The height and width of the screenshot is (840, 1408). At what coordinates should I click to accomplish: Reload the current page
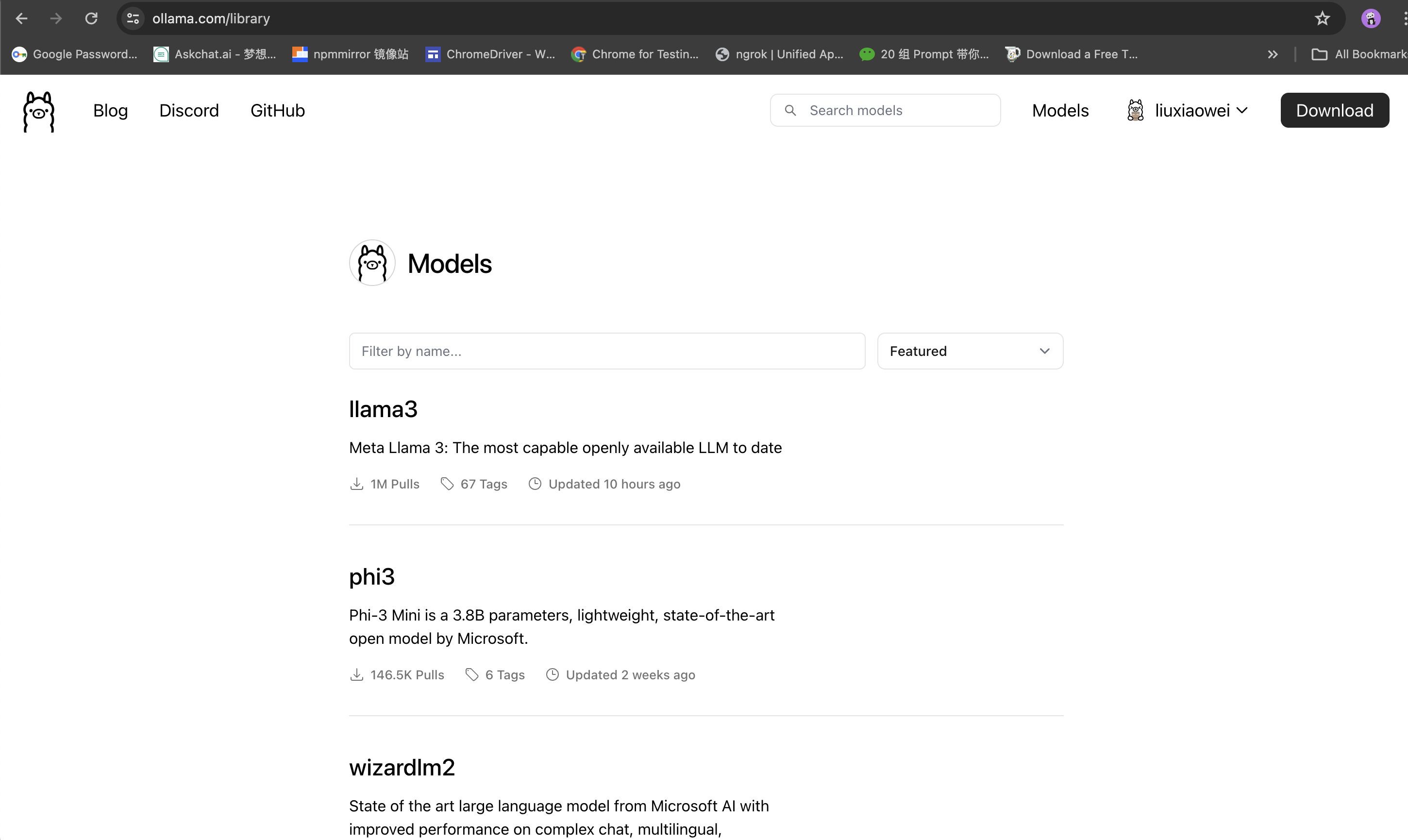click(x=91, y=18)
